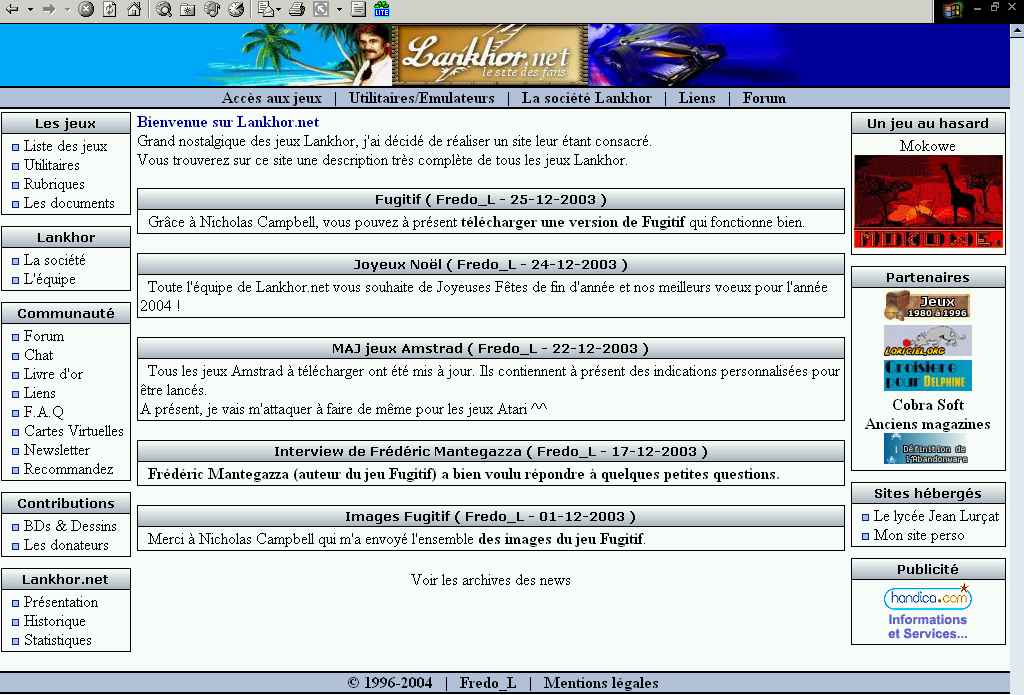Open 'Liste des jeux' sidebar link
The image size is (1024, 695).
coord(65,146)
